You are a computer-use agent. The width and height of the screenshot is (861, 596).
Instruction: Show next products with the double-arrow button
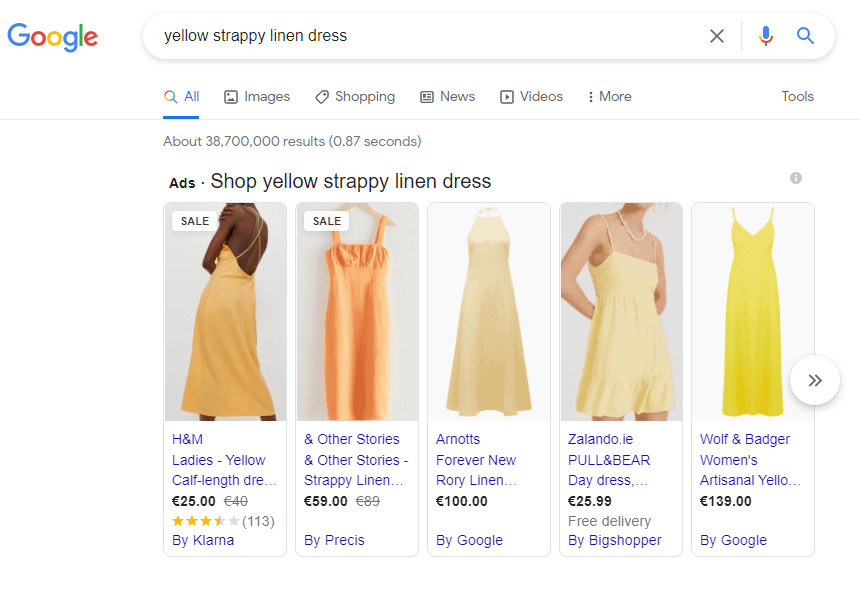pos(815,380)
